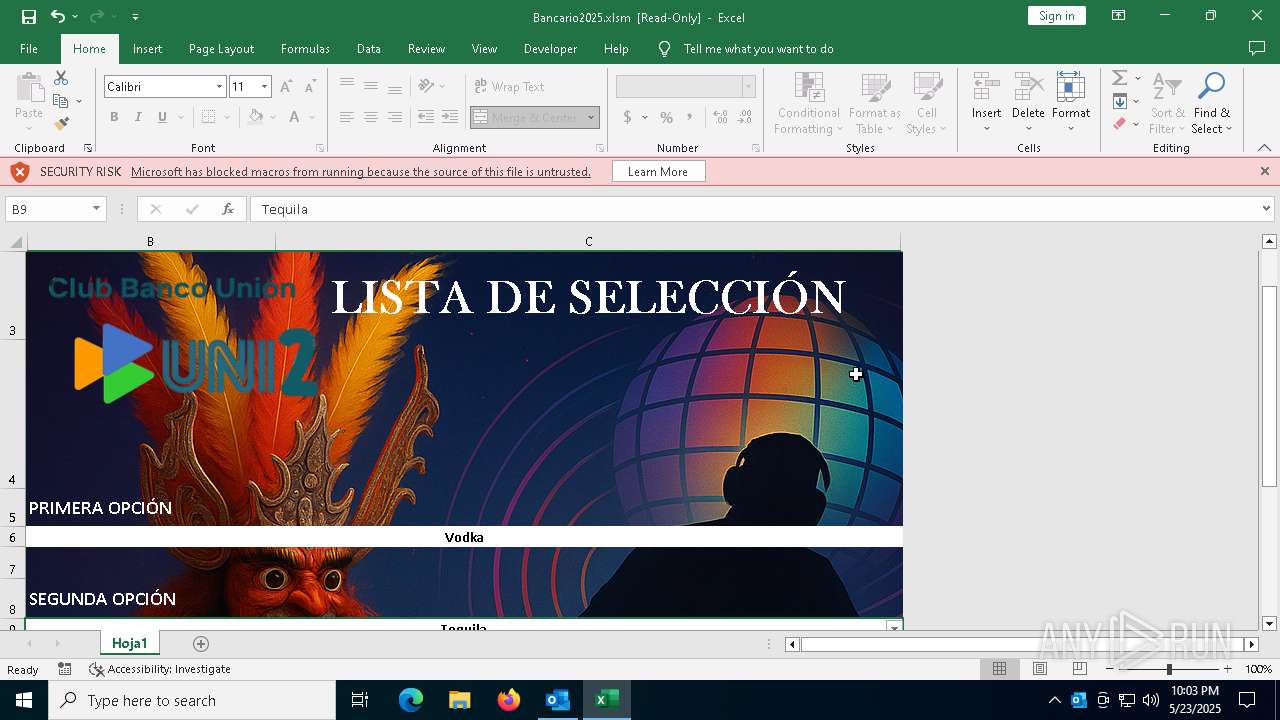The width and height of the screenshot is (1280, 720).
Task: Click the Sign in button
Action: click(1057, 16)
